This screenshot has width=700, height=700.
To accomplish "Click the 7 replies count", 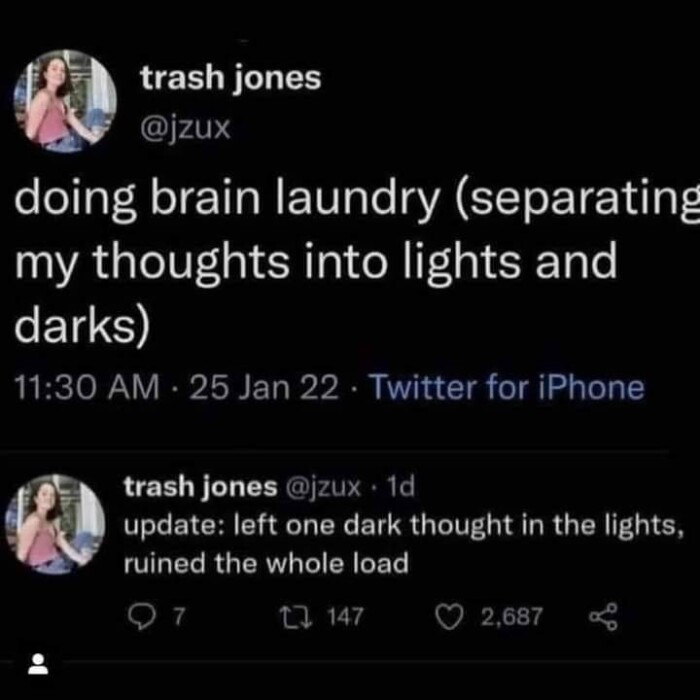I will pos(179,617).
